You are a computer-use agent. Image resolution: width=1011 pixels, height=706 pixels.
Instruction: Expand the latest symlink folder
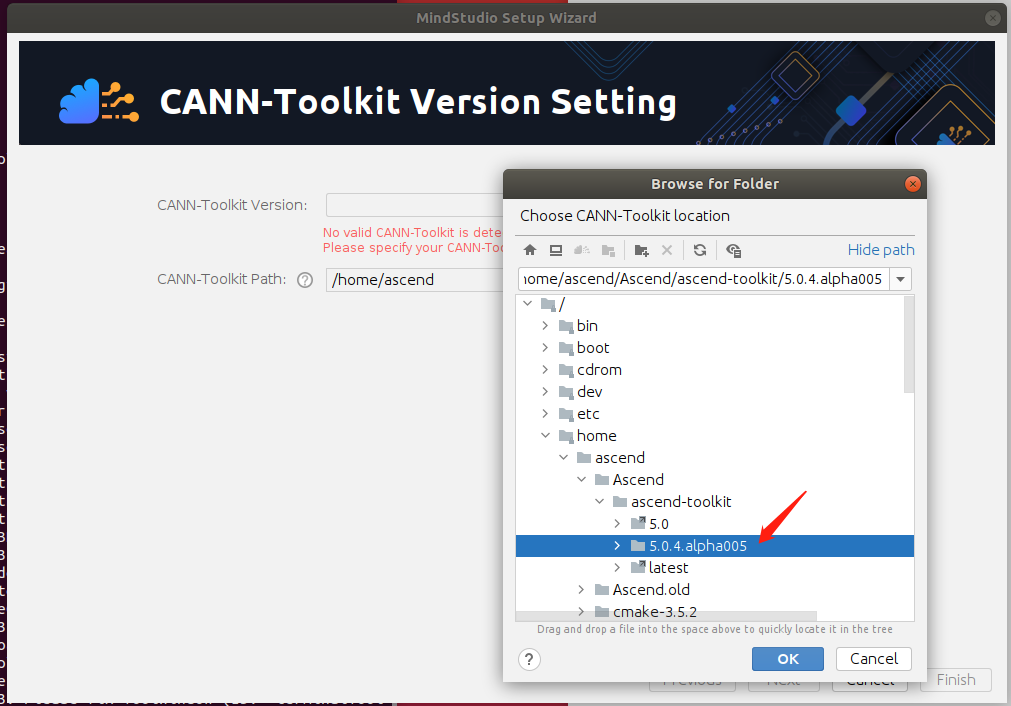tap(617, 567)
